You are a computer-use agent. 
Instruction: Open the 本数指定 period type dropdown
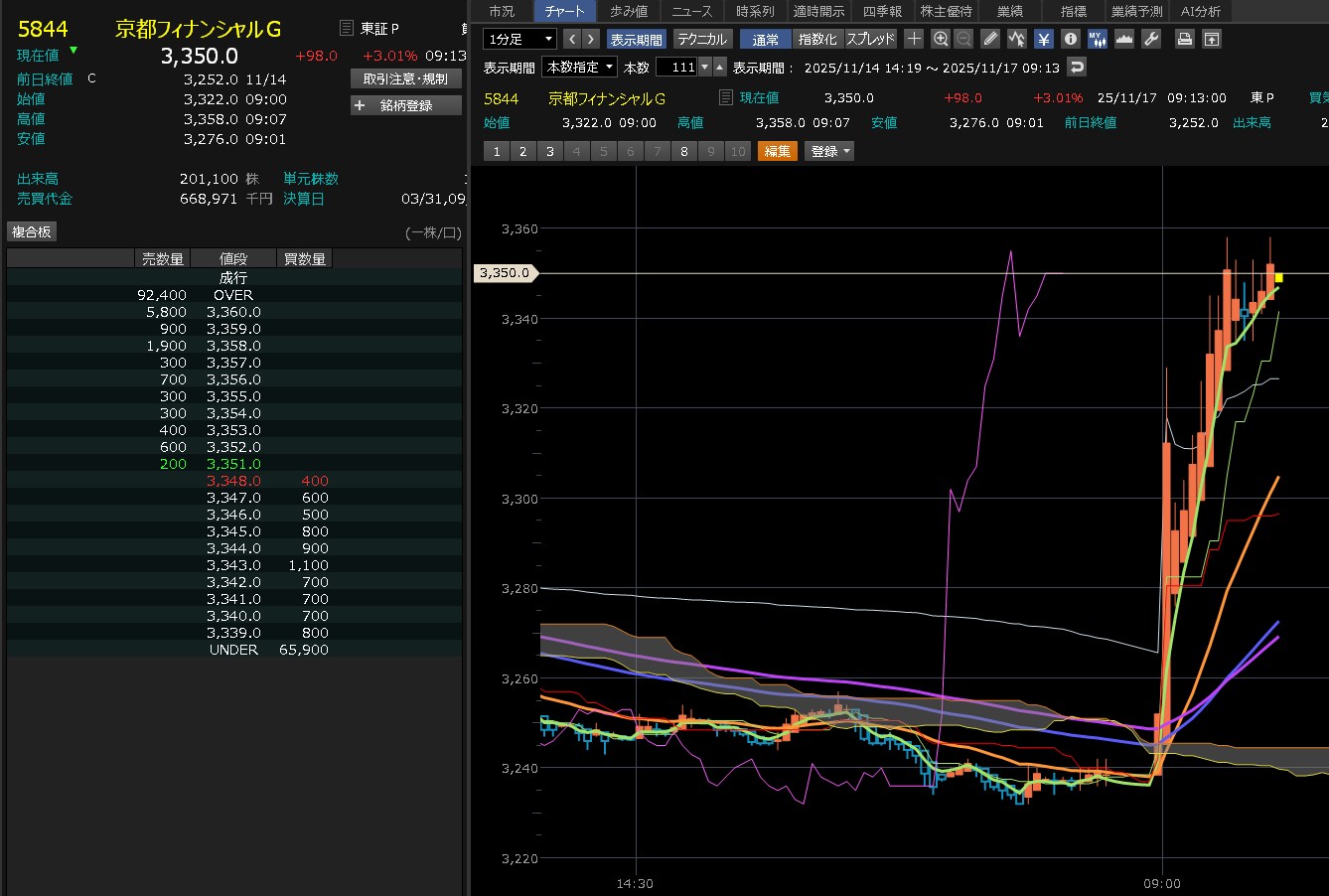point(579,67)
